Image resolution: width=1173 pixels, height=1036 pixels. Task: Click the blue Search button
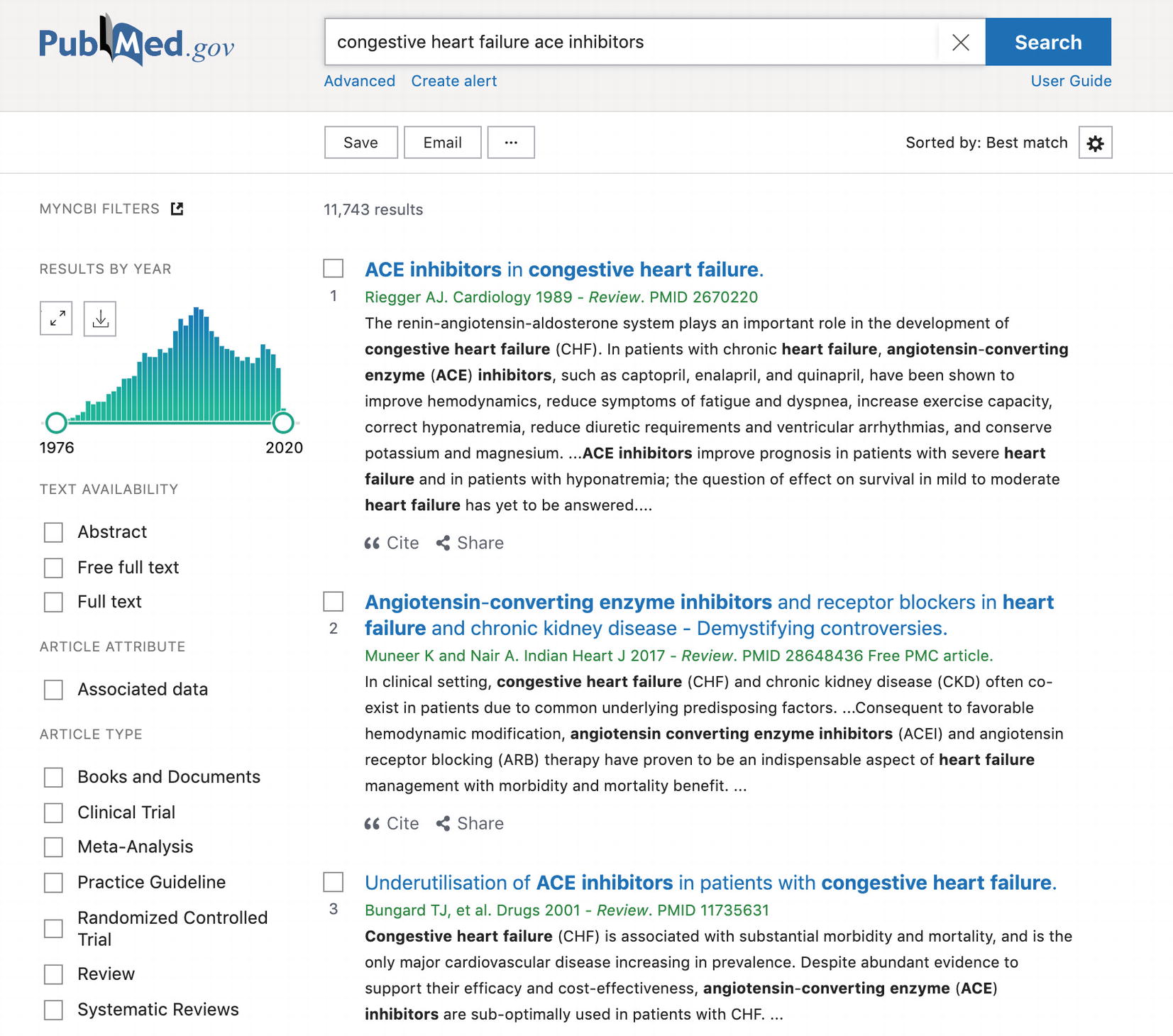pyautogui.click(x=1047, y=43)
